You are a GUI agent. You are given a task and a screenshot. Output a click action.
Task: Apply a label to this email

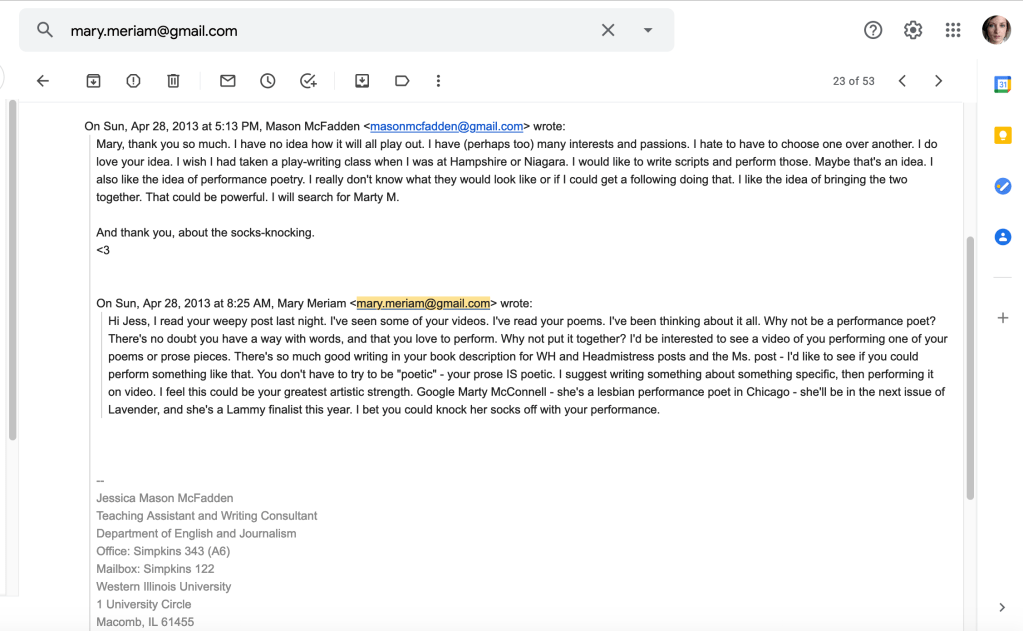click(402, 81)
